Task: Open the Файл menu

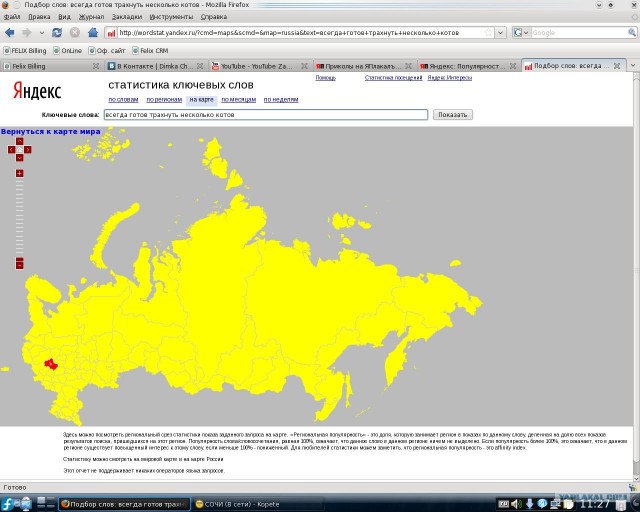Action: (12, 17)
